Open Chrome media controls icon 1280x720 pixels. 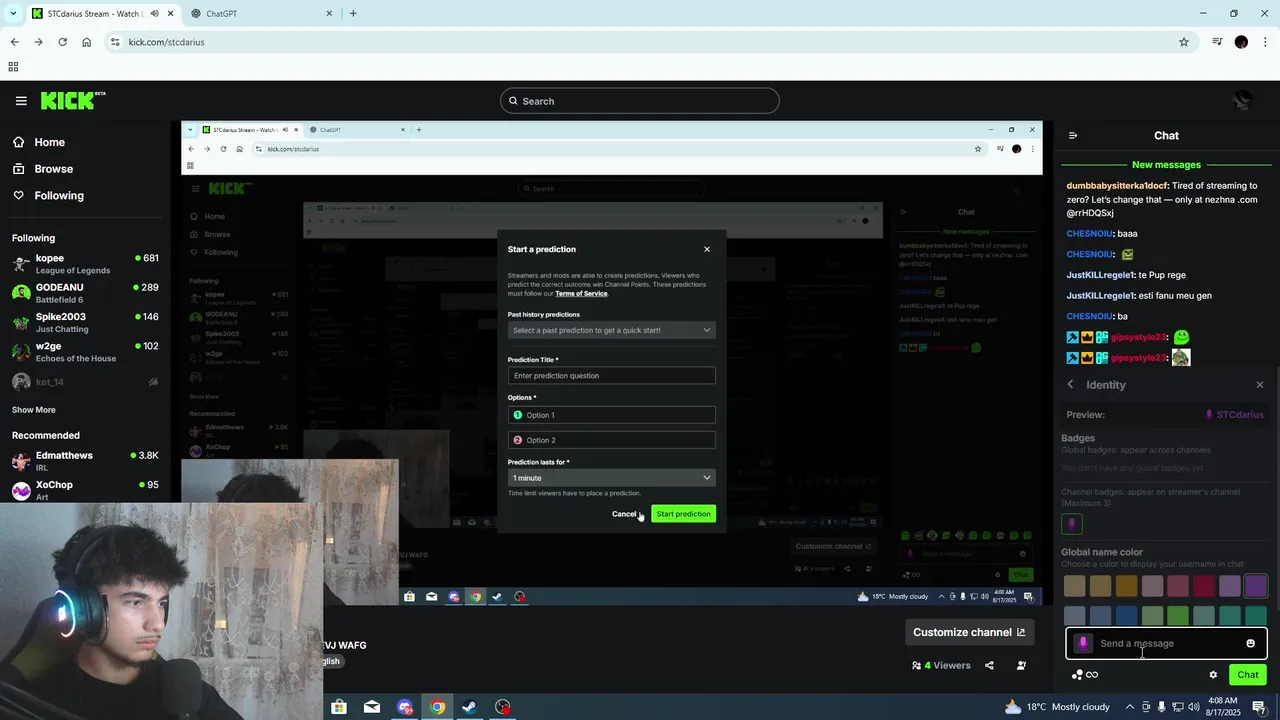pos(1217,42)
